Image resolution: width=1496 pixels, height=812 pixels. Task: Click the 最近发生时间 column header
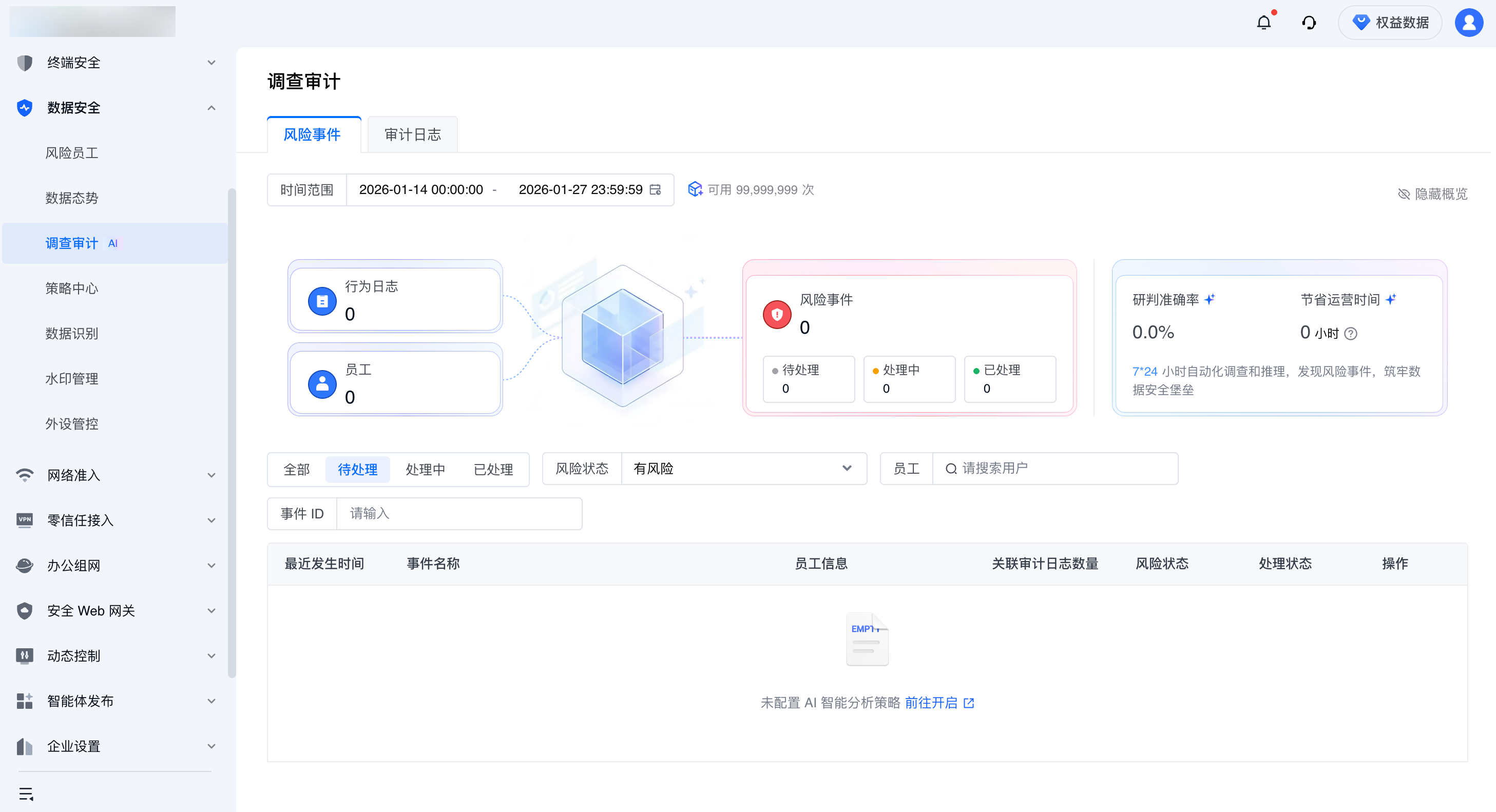(x=324, y=564)
